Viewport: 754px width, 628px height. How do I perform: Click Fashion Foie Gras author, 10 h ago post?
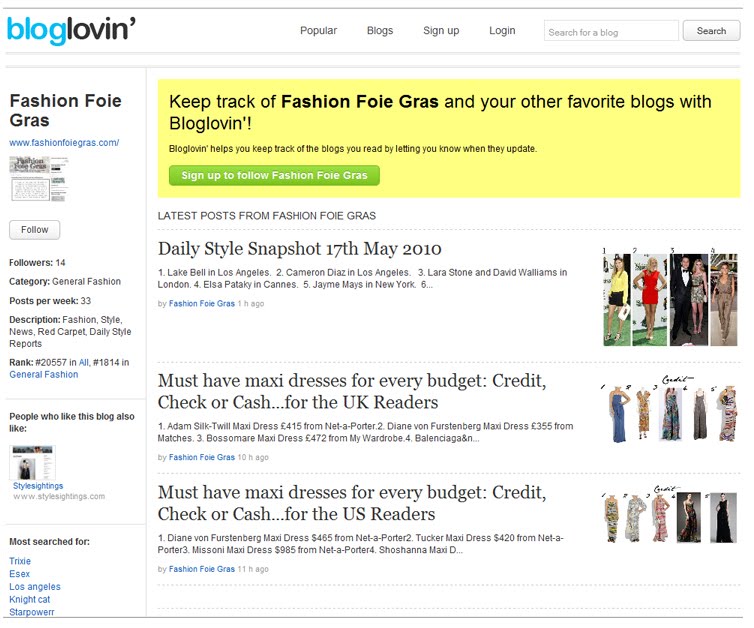click(x=201, y=458)
